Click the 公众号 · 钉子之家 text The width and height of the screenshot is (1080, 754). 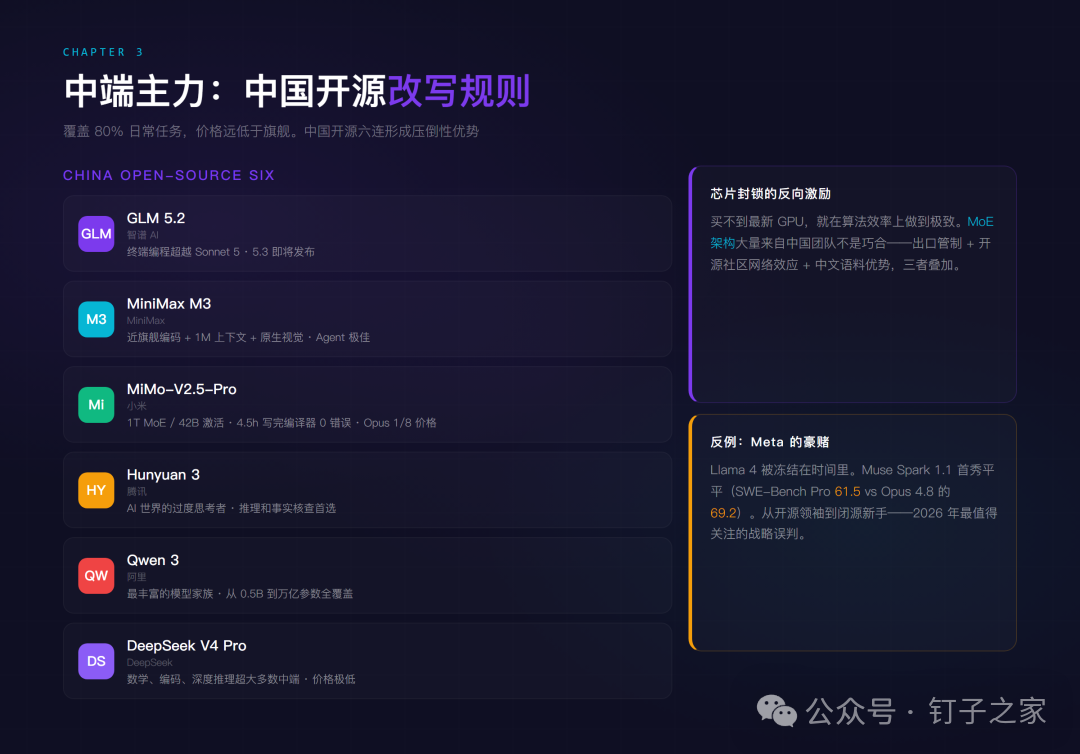point(926,711)
